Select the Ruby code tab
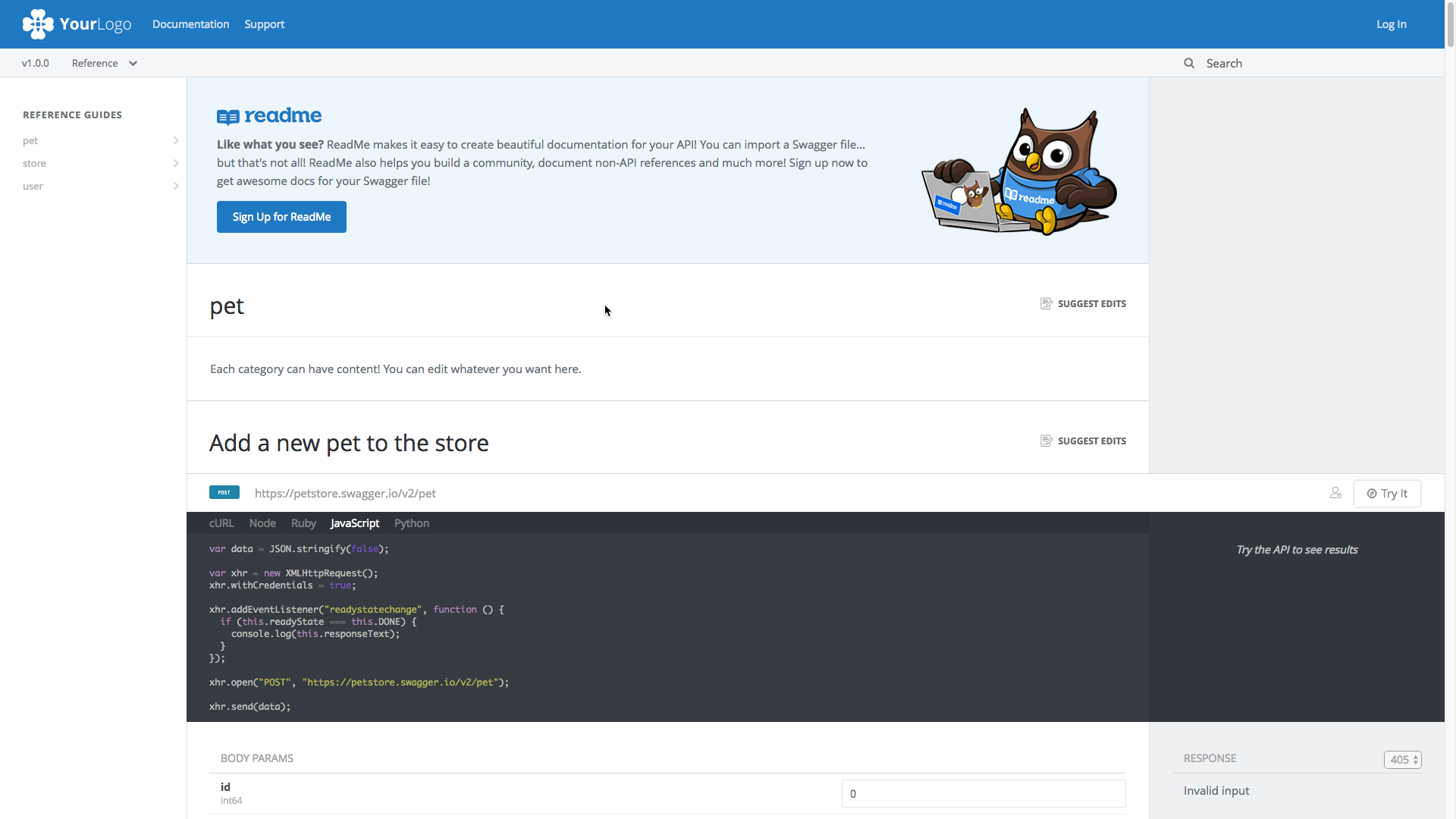This screenshot has width=1456, height=819. pyautogui.click(x=303, y=523)
